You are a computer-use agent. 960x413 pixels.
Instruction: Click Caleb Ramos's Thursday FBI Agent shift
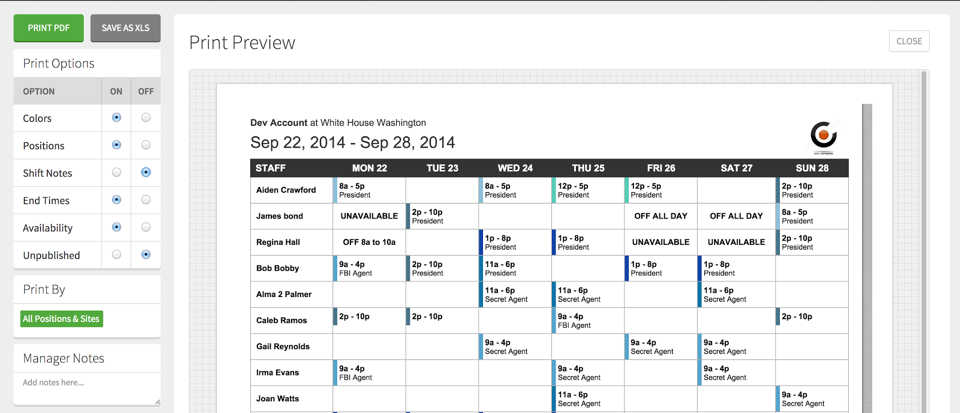[588, 321]
